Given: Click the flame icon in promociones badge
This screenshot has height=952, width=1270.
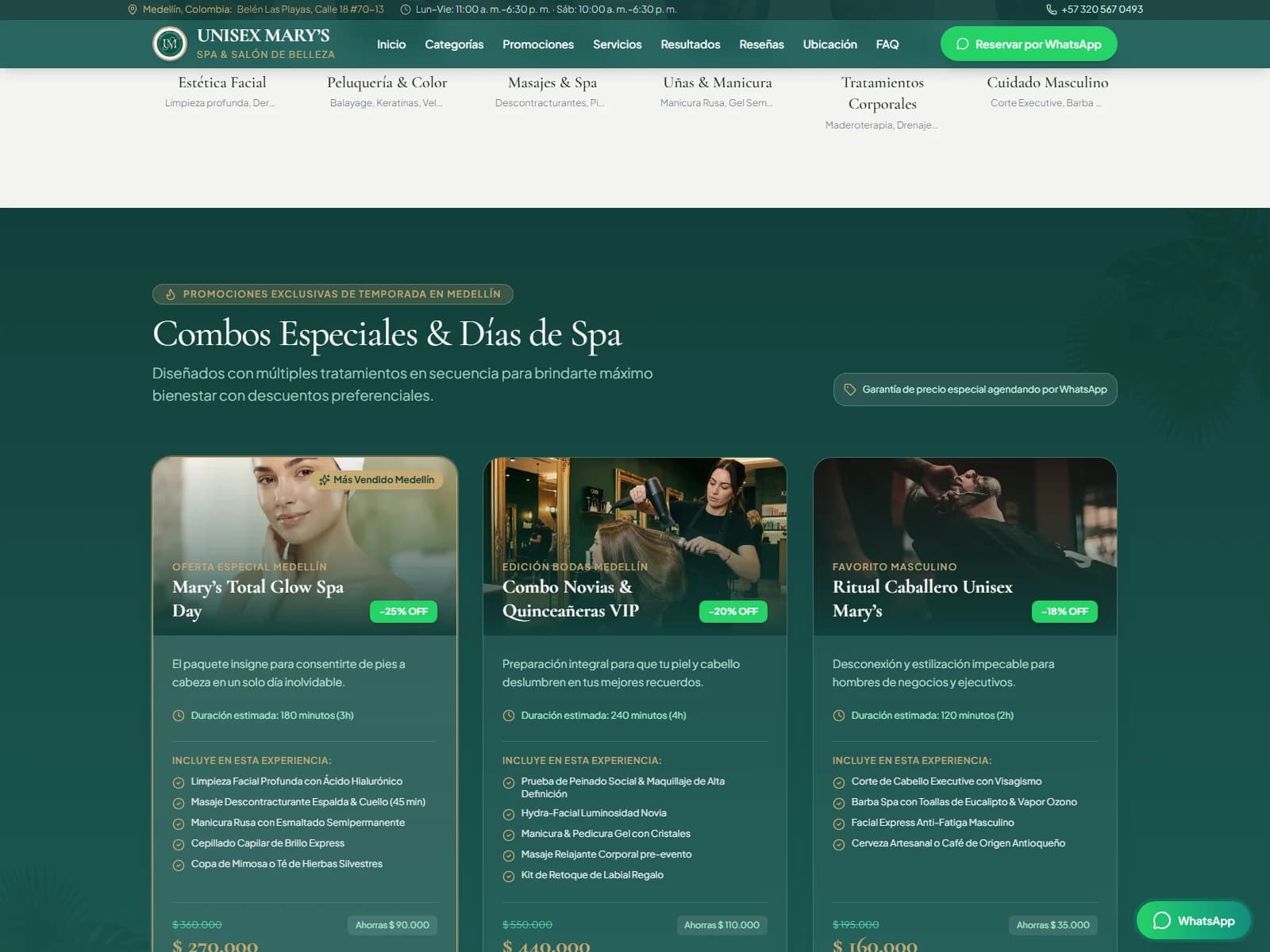Looking at the screenshot, I should coord(171,294).
